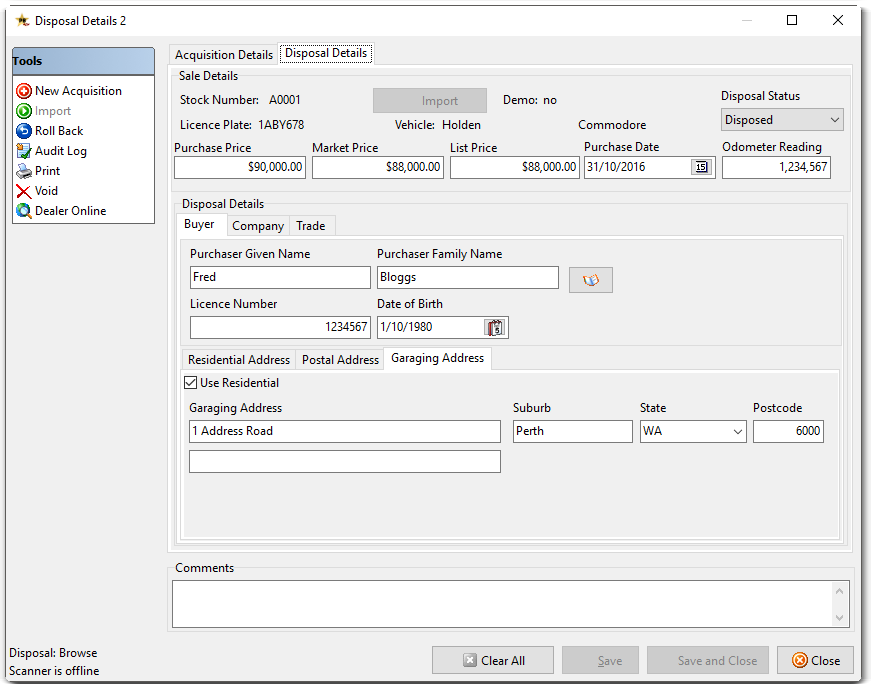Open Dealer Online search icon
Image resolution: width=871 pixels, height=691 pixels.
tap(24, 211)
